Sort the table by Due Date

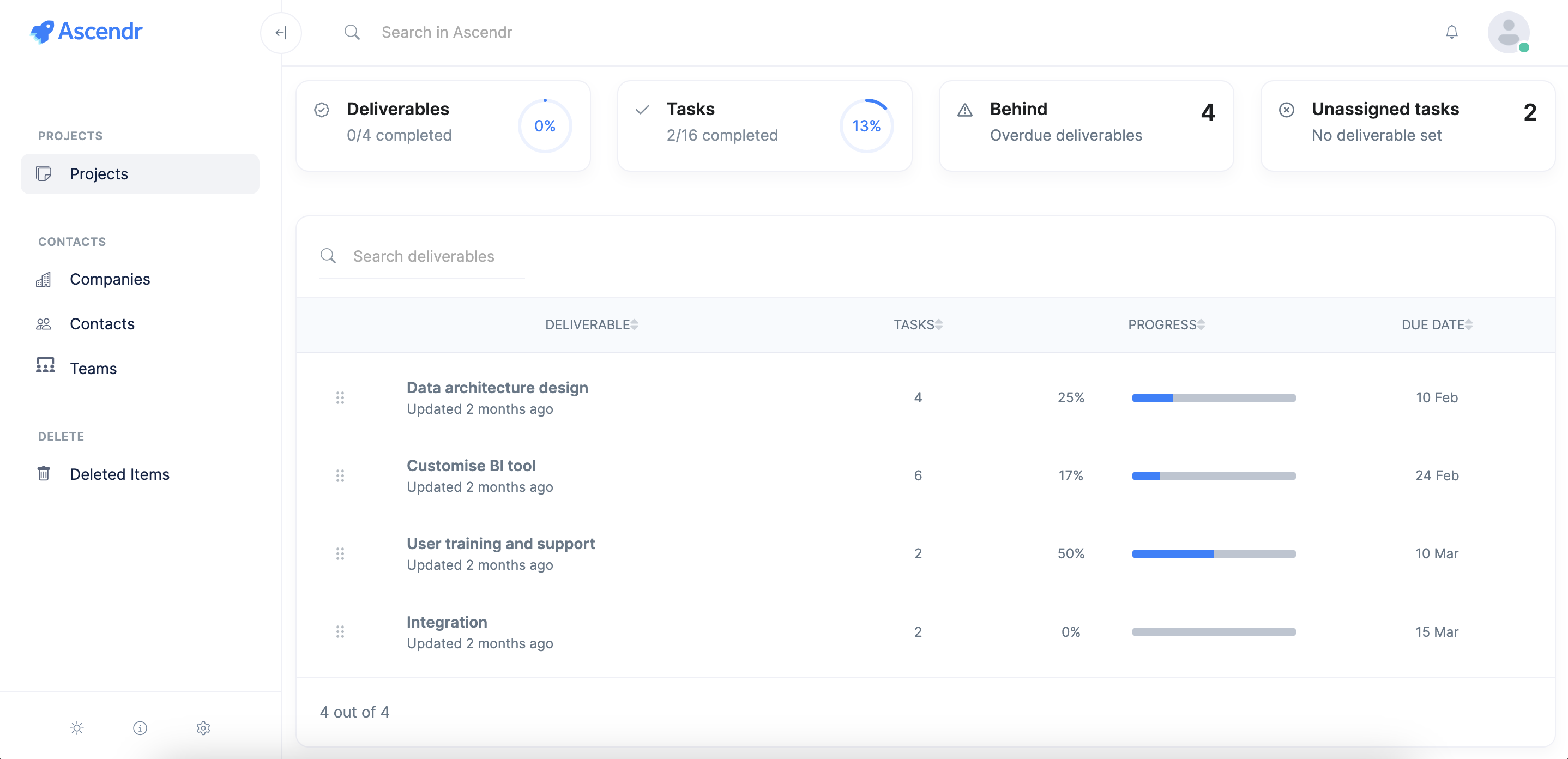pyautogui.click(x=1437, y=324)
